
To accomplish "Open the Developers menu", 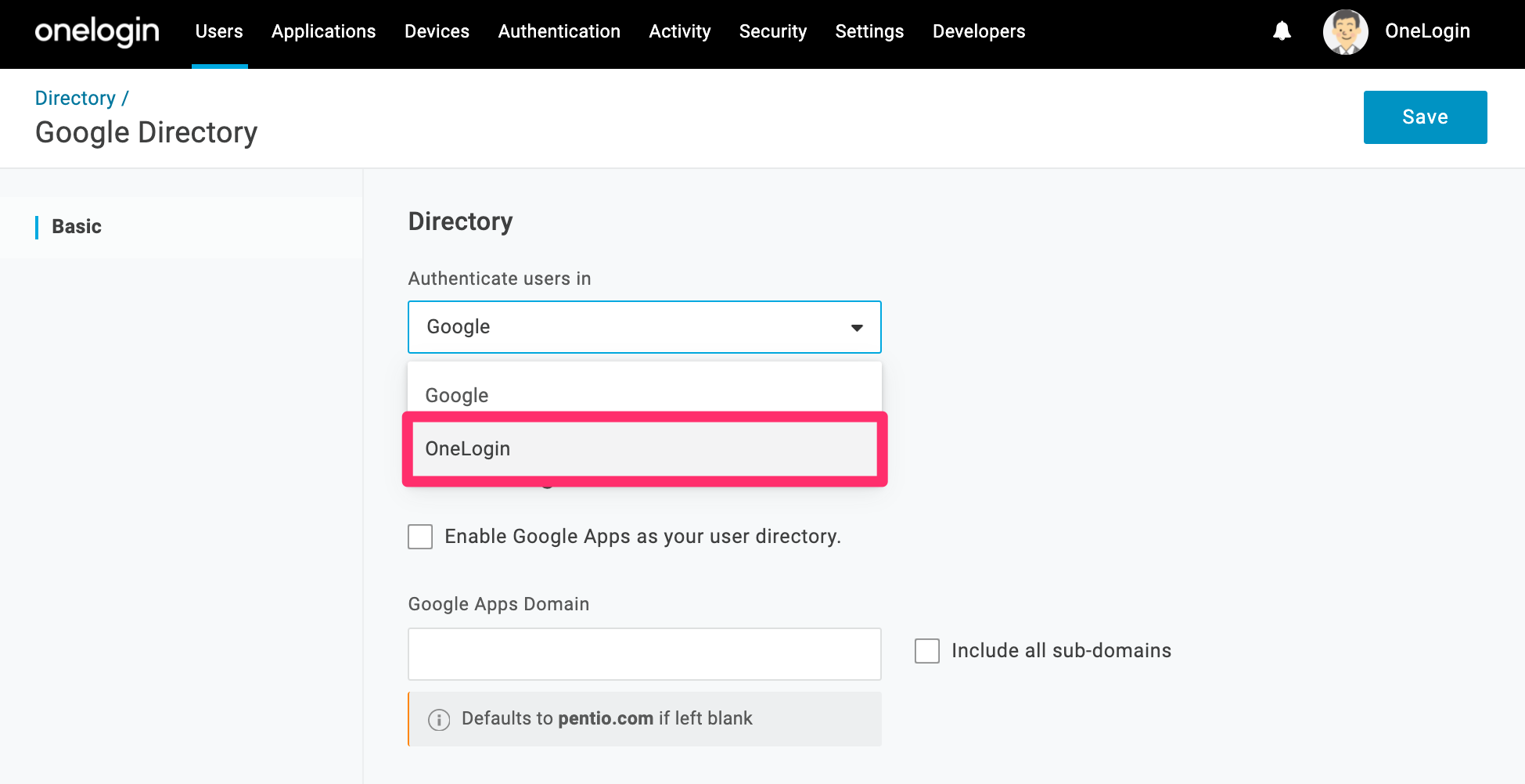I will click(x=979, y=31).
